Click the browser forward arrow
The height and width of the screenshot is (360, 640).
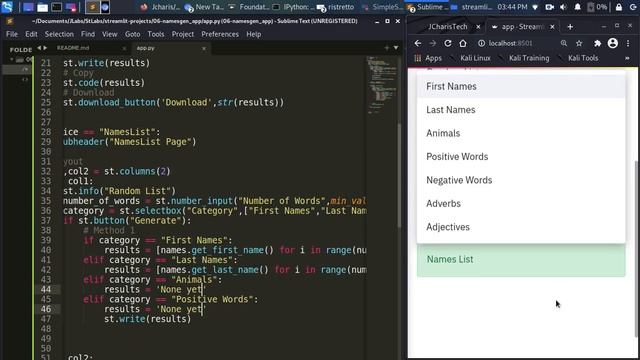coord(433,43)
